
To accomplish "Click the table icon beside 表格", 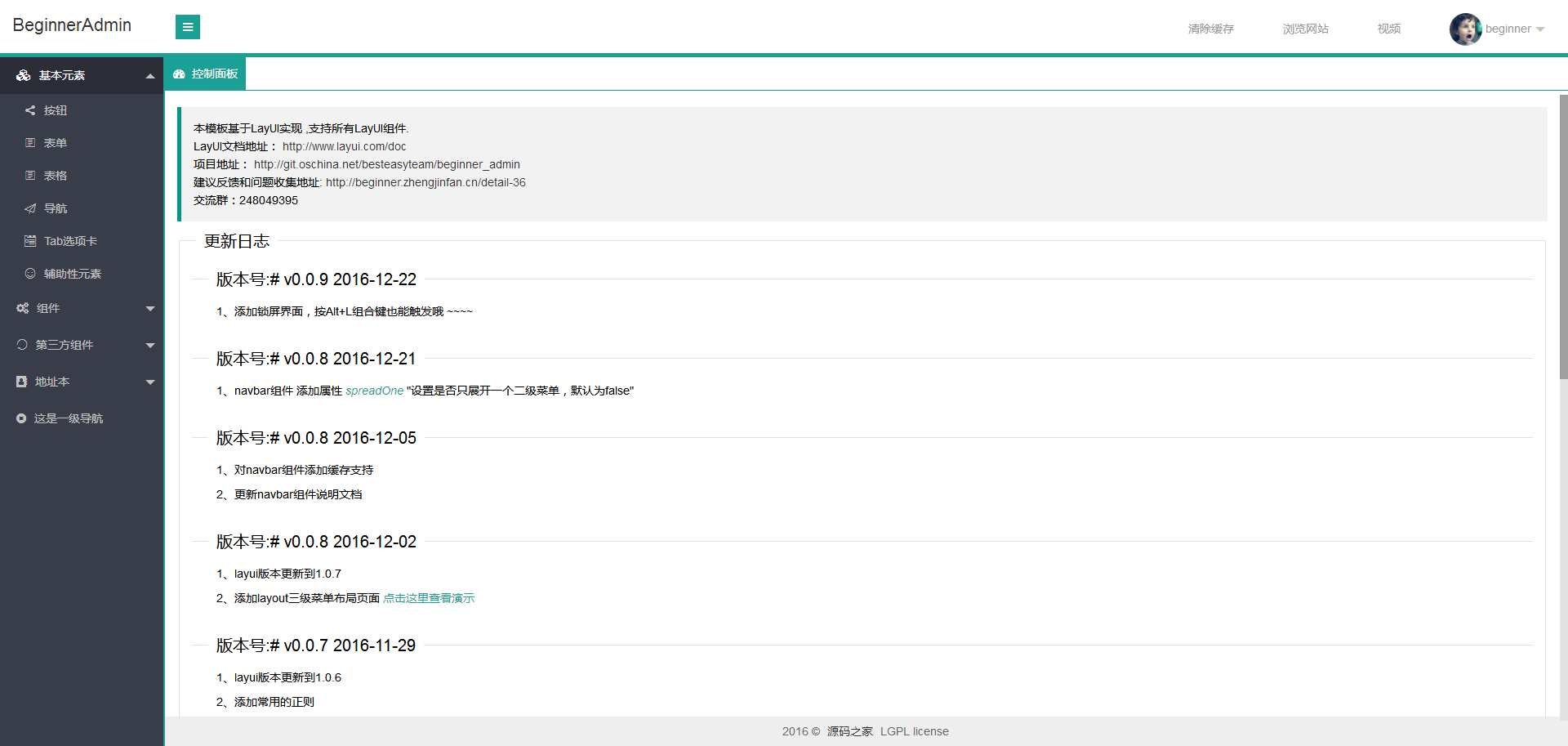I will [x=30, y=176].
